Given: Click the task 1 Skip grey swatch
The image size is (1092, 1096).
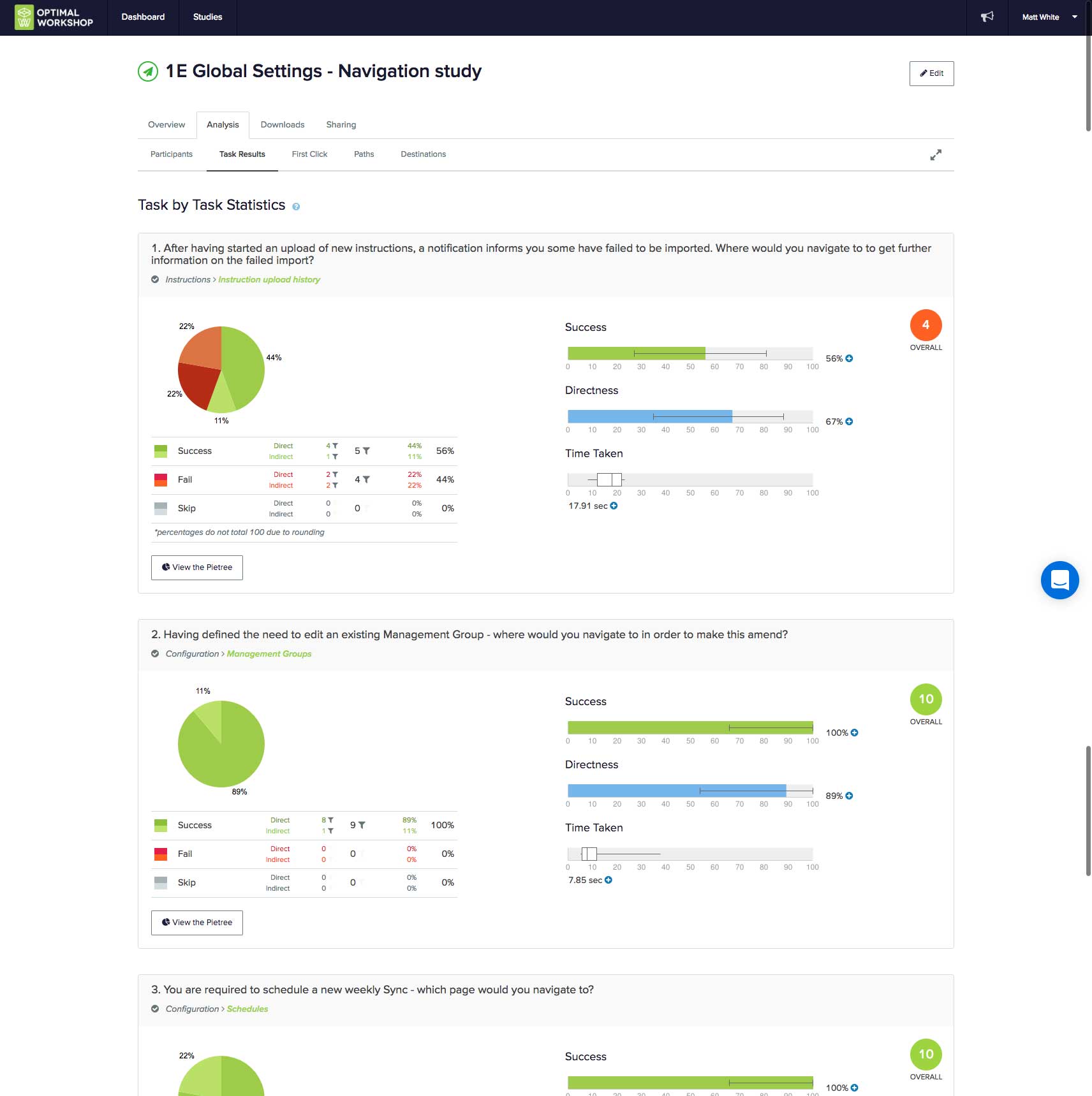Looking at the screenshot, I should [x=161, y=509].
